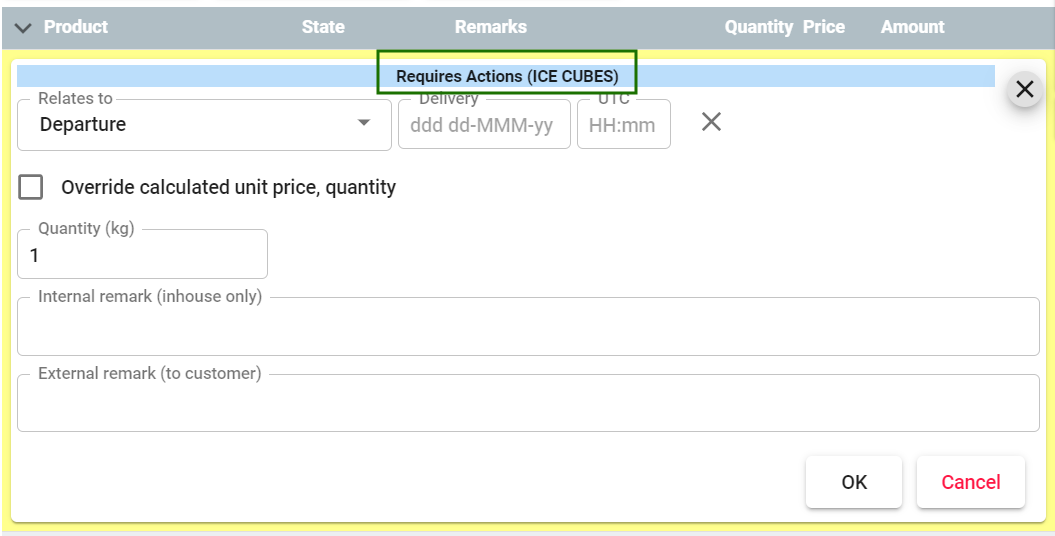Click the Quantity column header

pos(758,27)
